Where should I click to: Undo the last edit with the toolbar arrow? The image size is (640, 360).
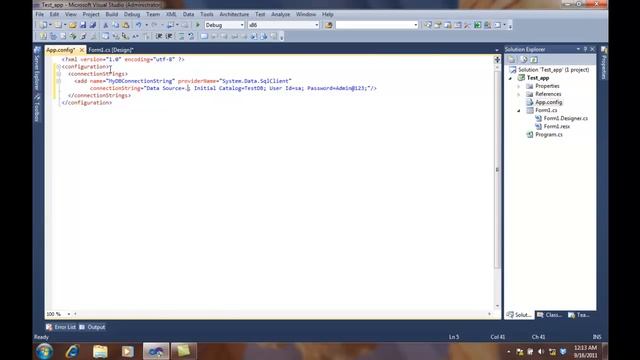(x=139, y=25)
